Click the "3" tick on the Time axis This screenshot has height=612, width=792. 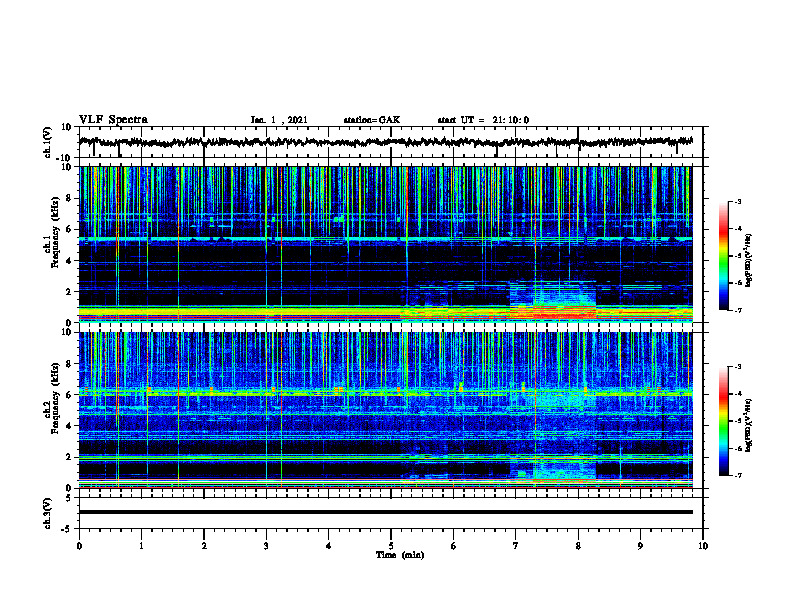(266, 546)
